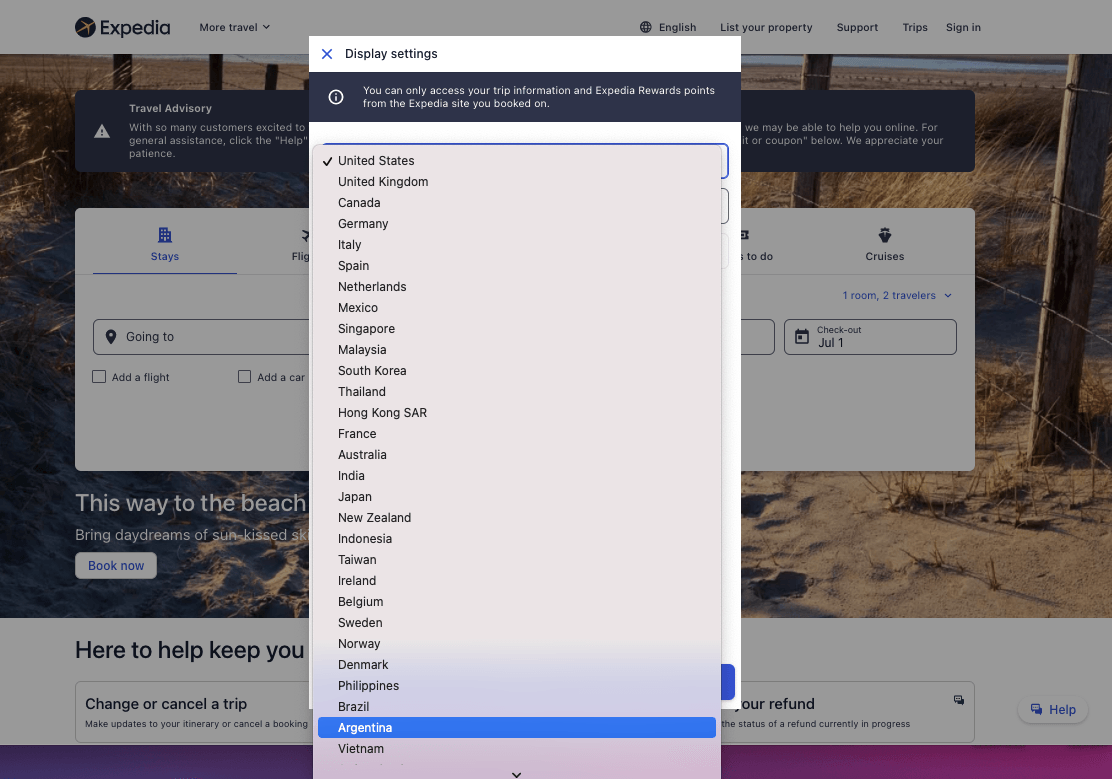Check the Add a car option
This screenshot has width=1112, height=779.
244,376
